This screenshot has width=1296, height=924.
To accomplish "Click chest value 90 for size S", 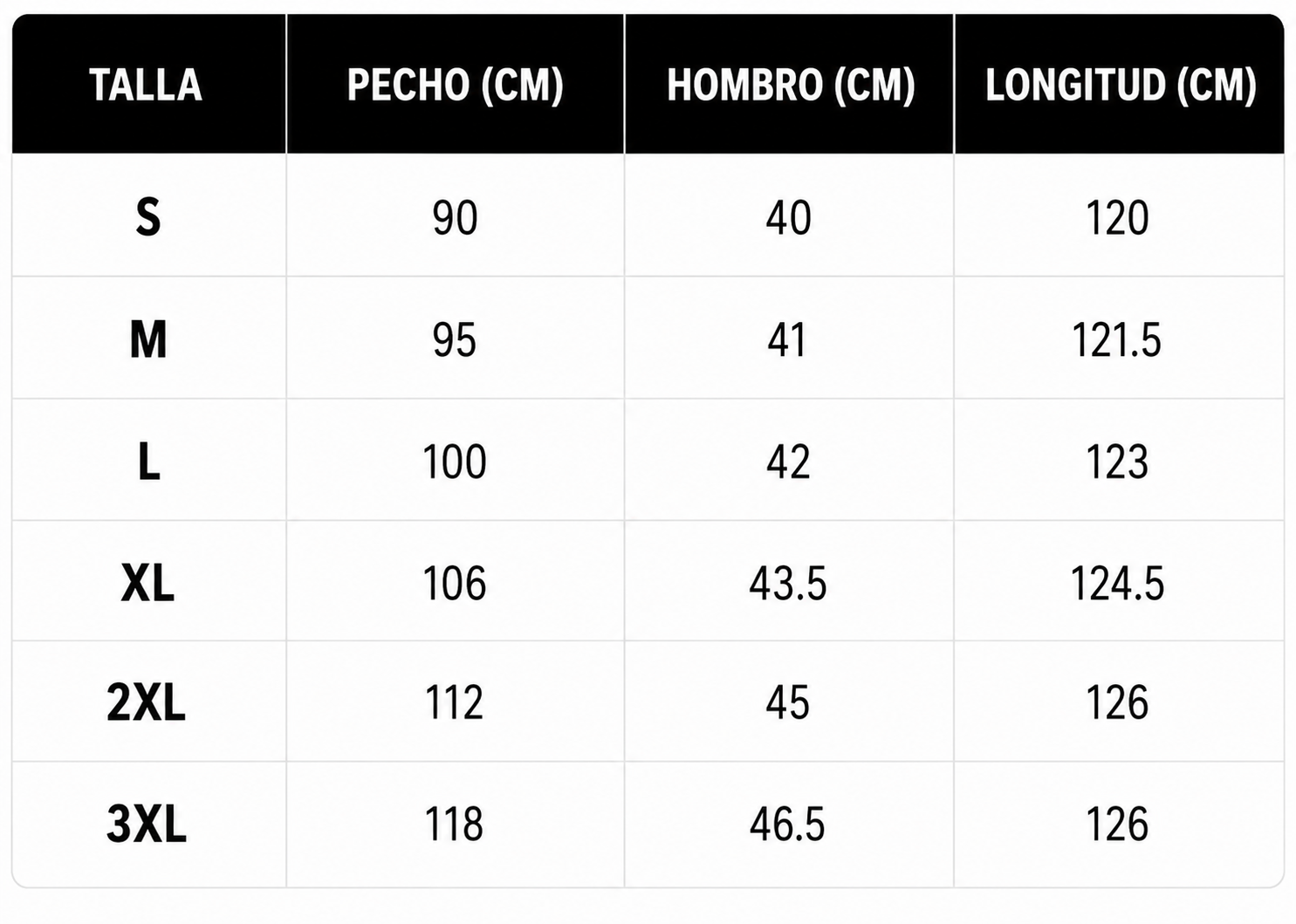I will coord(455,217).
